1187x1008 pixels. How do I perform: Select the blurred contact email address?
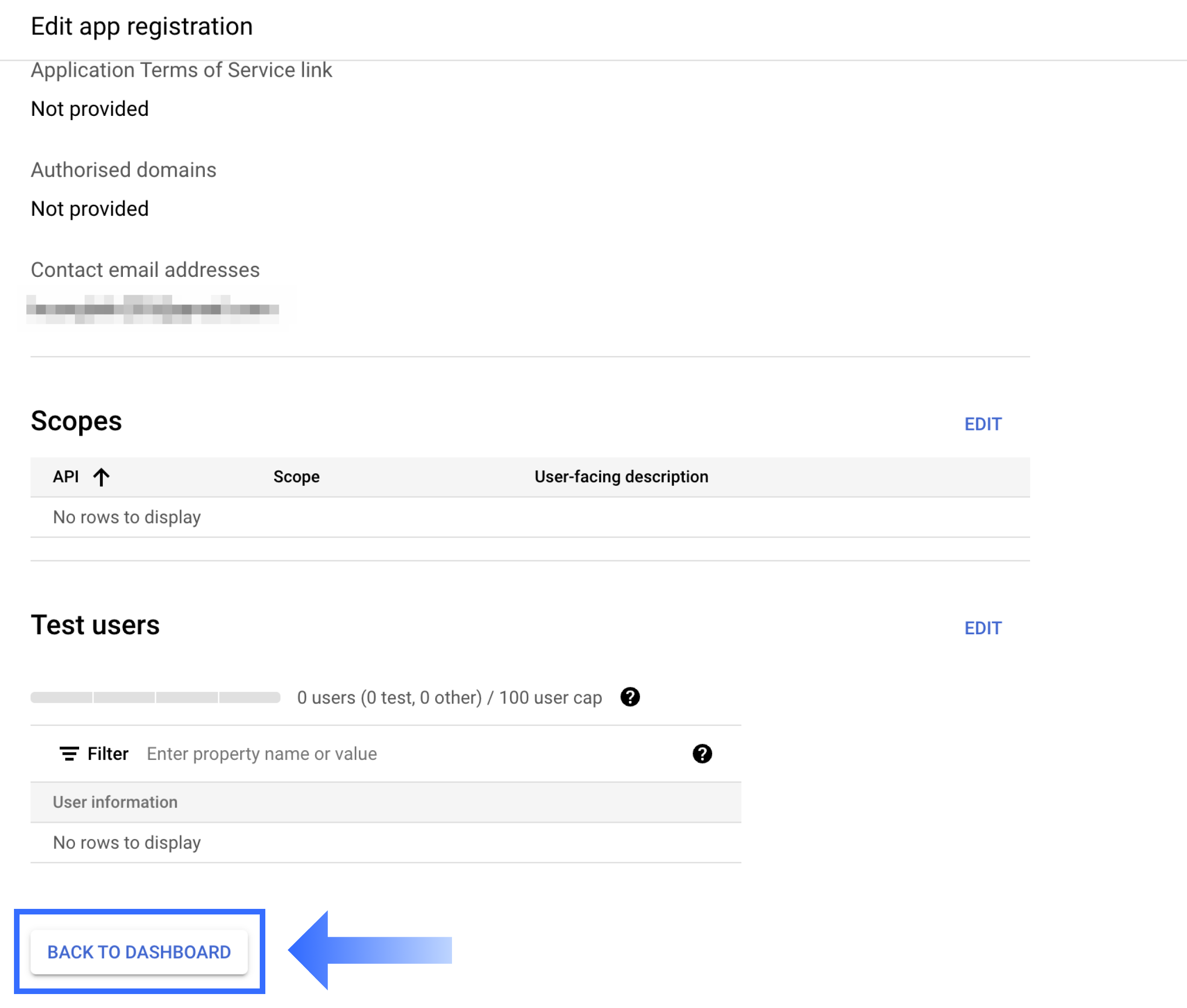click(153, 309)
